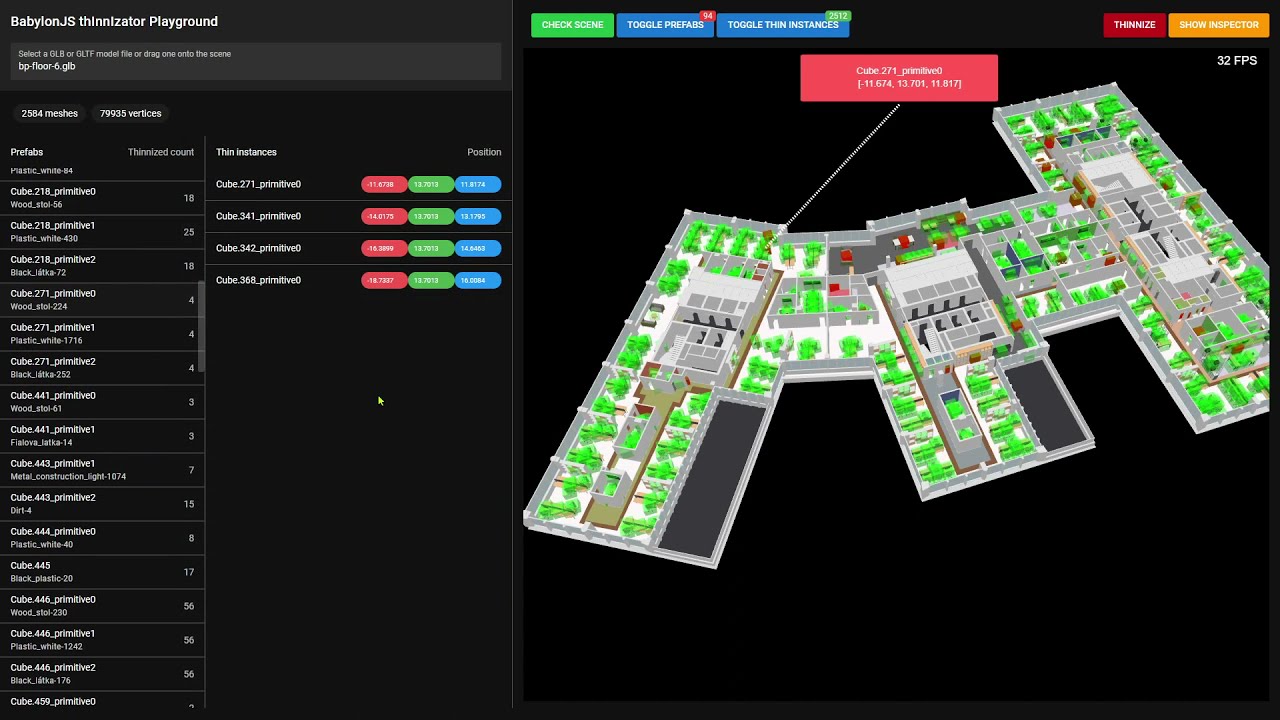Toggle thin instances visibility
The height and width of the screenshot is (720, 1280).
(x=783, y=25)
